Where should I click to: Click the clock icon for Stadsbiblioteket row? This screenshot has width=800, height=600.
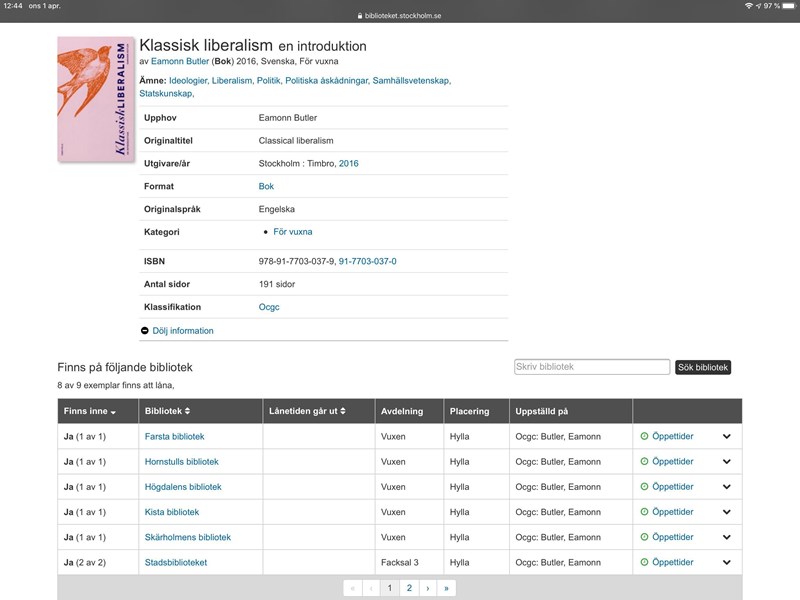[x=644, y=563]
